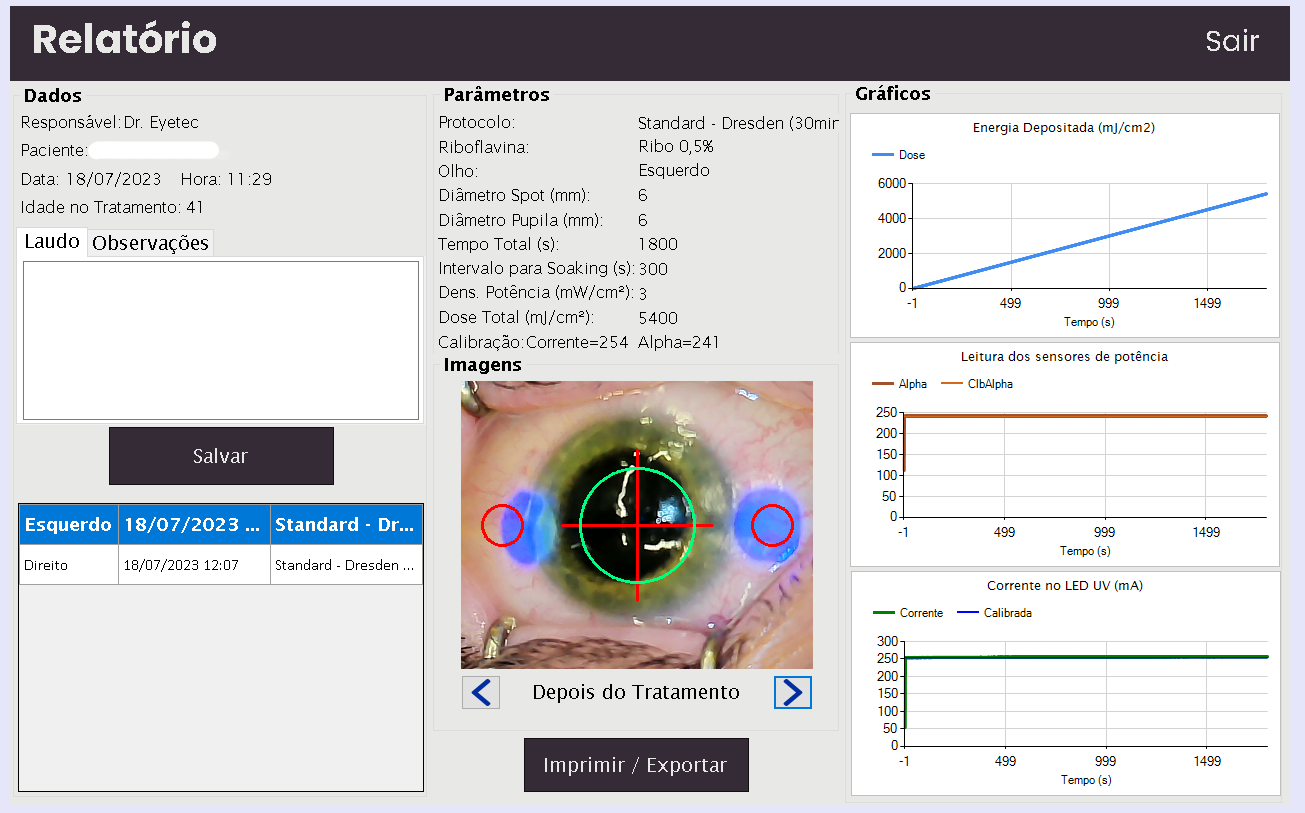This screenshot has width=1305, height=813.
Task: Click the Tempo Total value 1800
Action: tap(658, 245)
